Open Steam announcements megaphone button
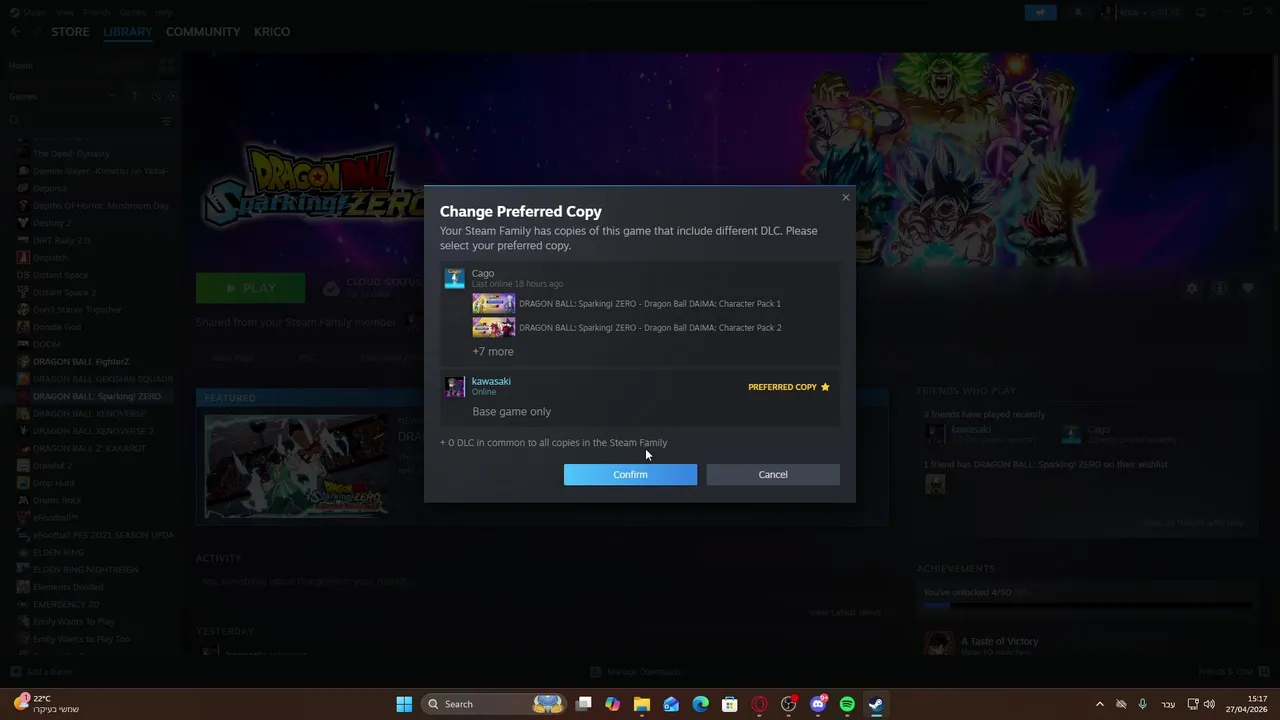The height and width of the screenshot is (720, 1280). 1040,12
